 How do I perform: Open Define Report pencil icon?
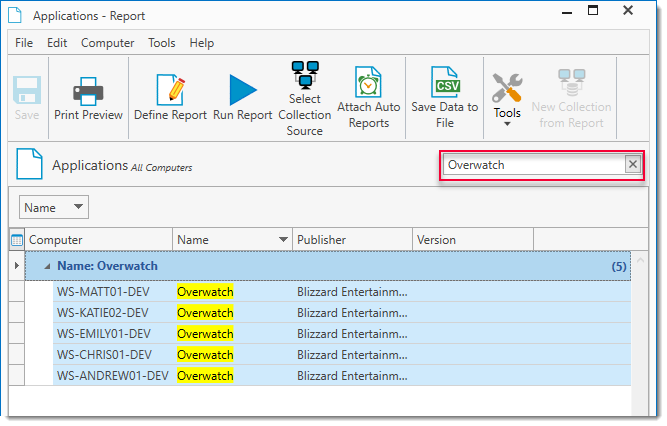tap(170, 90)
